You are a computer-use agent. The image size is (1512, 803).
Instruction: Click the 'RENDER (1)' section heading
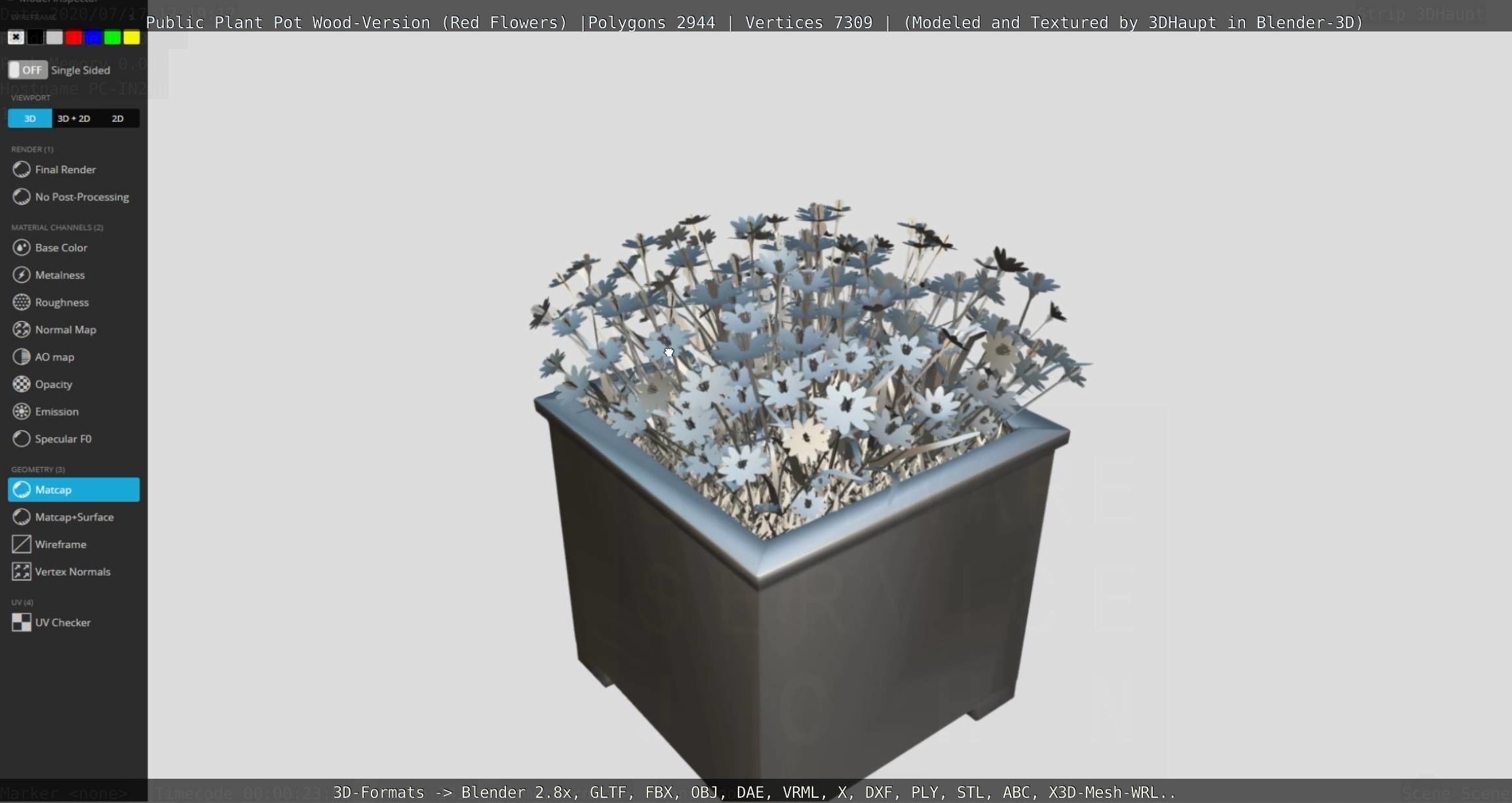point(32,149)
